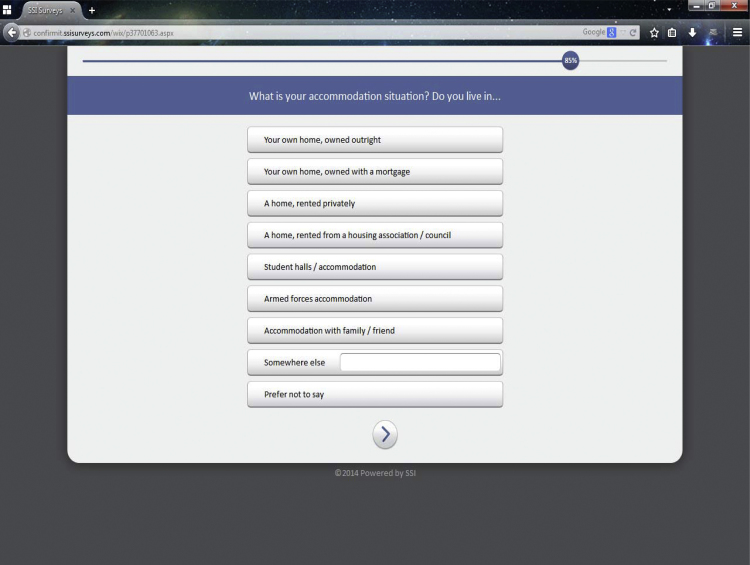Open the downloads arrow icon
Viewport: 750px width, 565px height.
[x=692, y=32]
